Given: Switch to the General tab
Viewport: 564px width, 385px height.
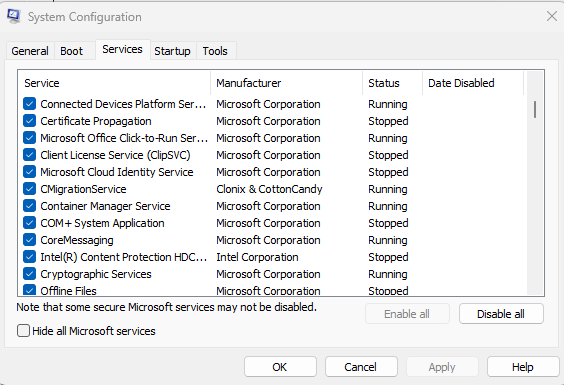Looking at the screenshot, I should coord(30,51).
